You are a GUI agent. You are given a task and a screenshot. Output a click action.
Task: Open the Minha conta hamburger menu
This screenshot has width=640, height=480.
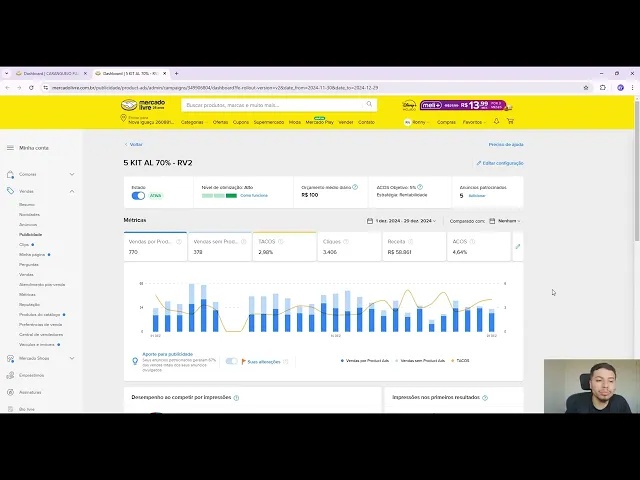[10, 148]
